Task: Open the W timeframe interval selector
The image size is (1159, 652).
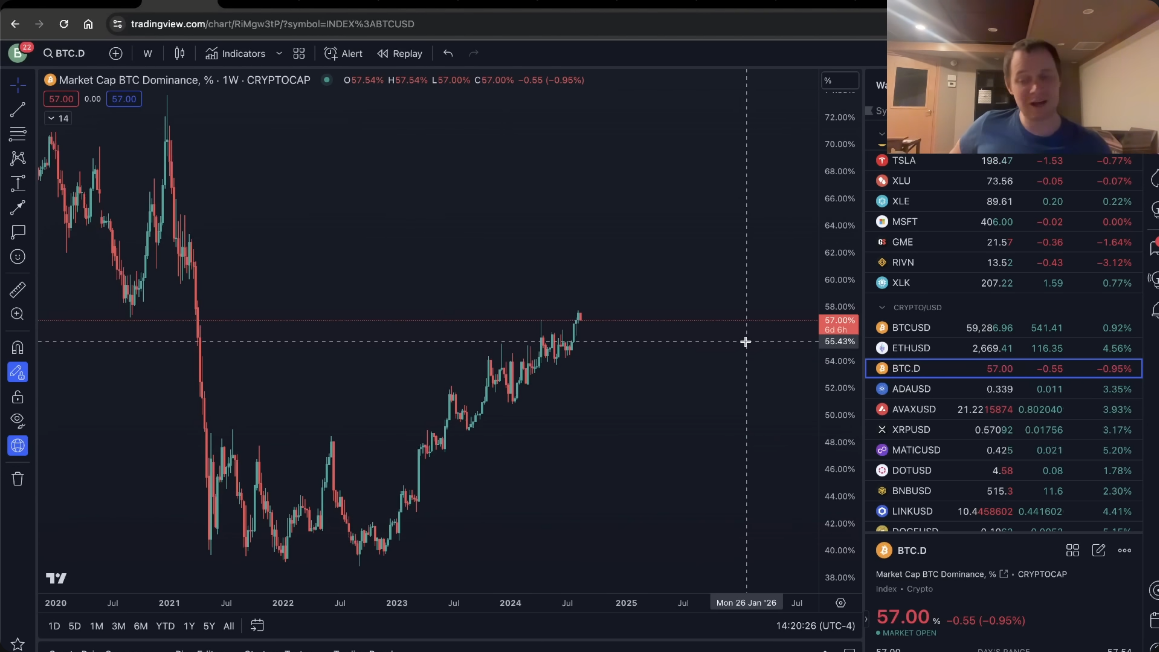Action: (148, 53)
